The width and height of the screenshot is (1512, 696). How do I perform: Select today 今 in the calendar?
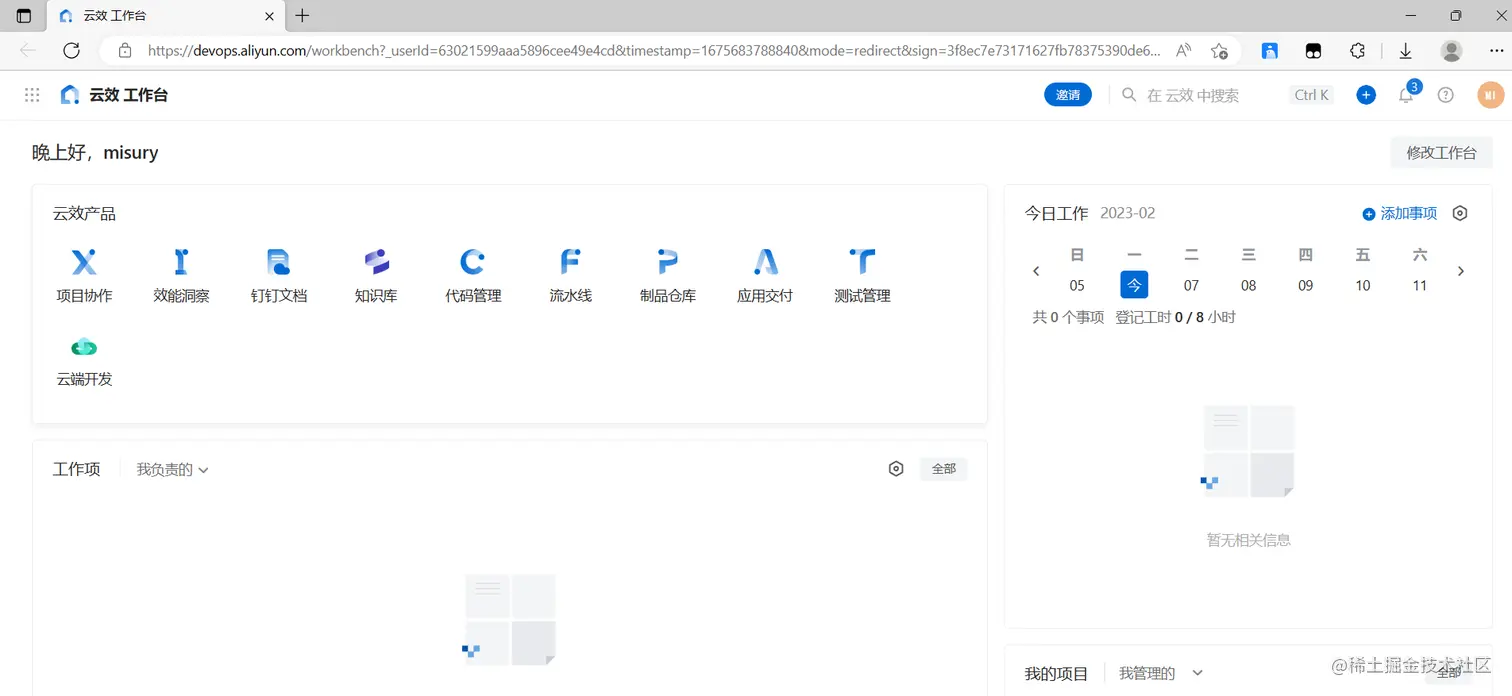coord(1134,284)
